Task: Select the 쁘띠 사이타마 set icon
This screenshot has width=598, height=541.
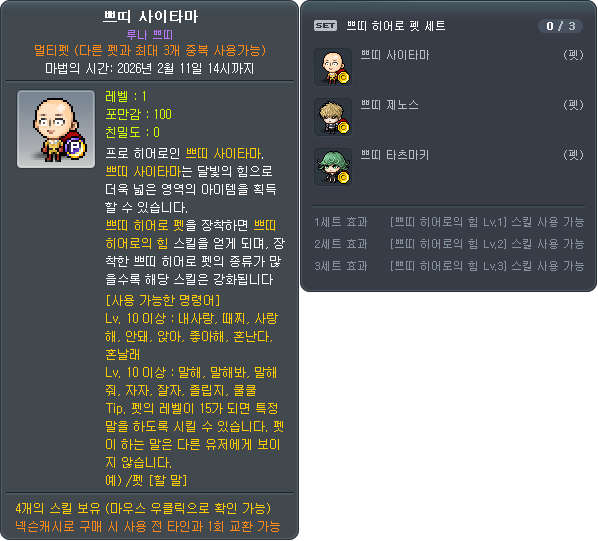Action: click(x=333, y=67)
